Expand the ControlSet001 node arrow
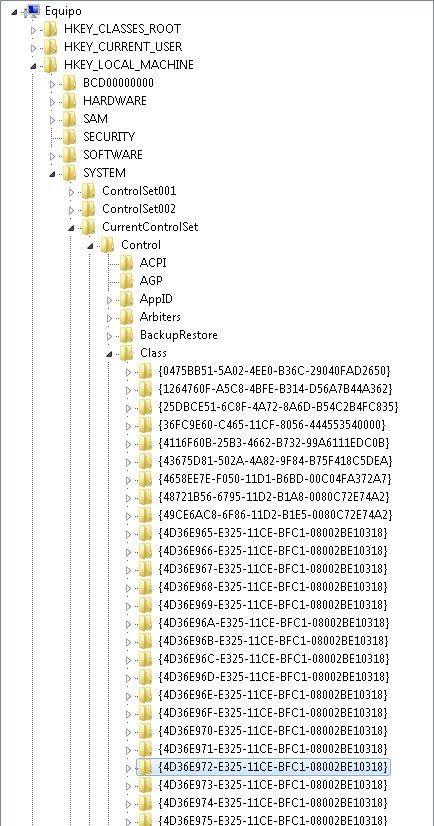 (72, 192)
